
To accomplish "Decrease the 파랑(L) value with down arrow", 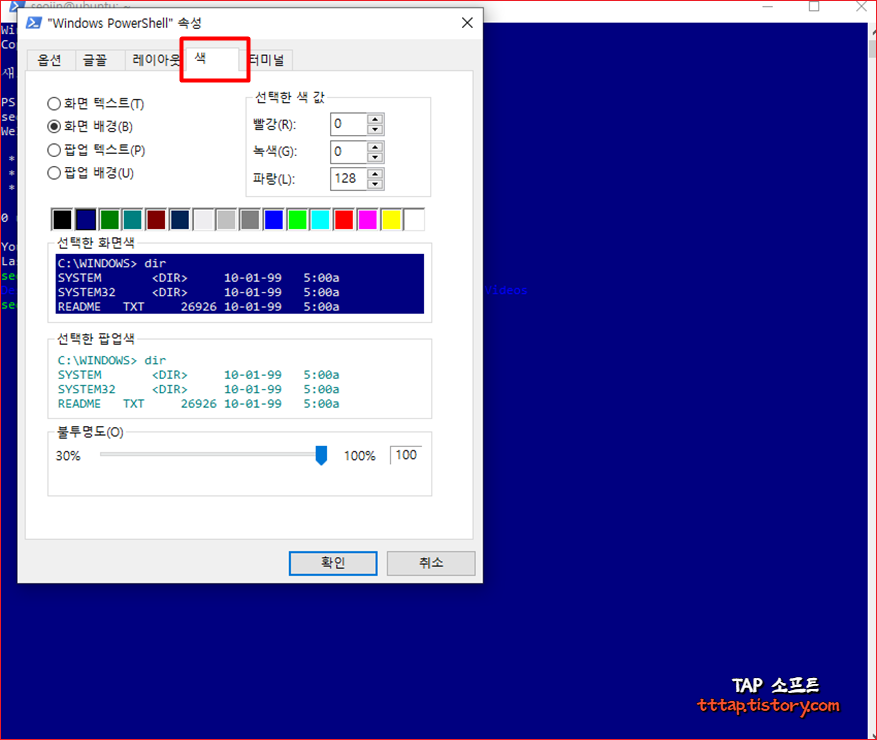I will click(x=375, y=184).
